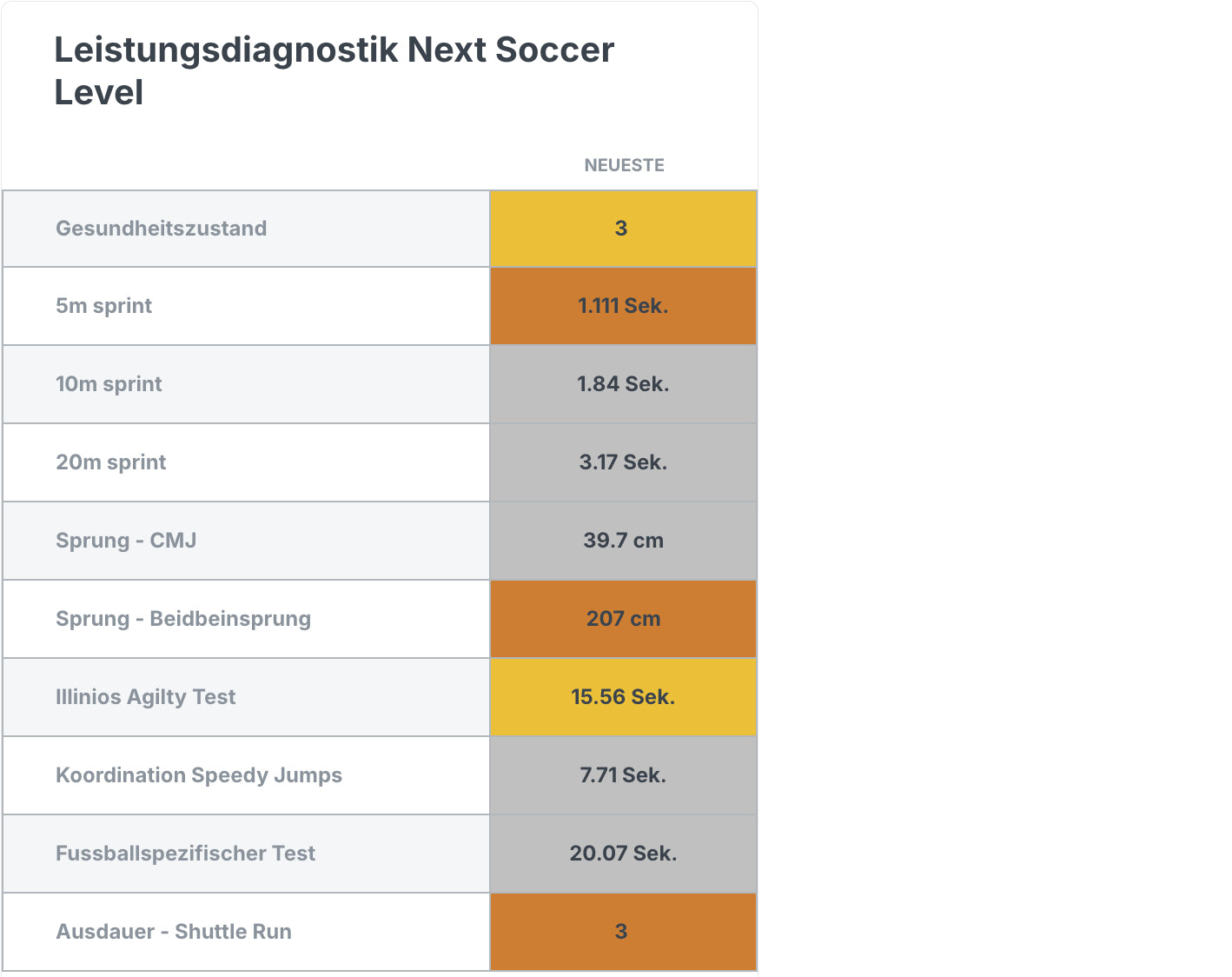The image size is (1232, 977).
Task: Click the Koordination Speedy Jumps label
Action: coord(199,775)
